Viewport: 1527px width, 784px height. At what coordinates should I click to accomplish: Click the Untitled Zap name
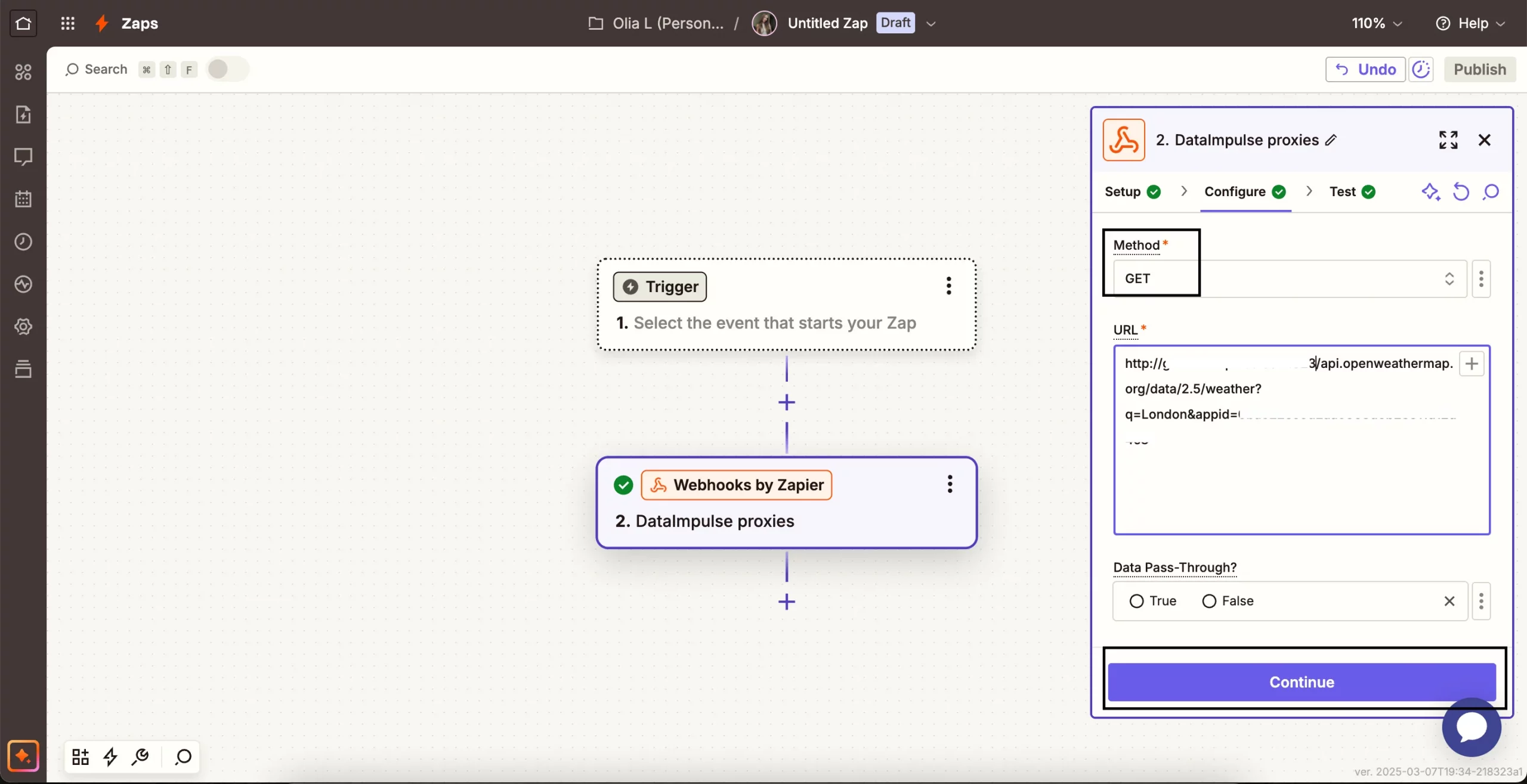[827, 23]
